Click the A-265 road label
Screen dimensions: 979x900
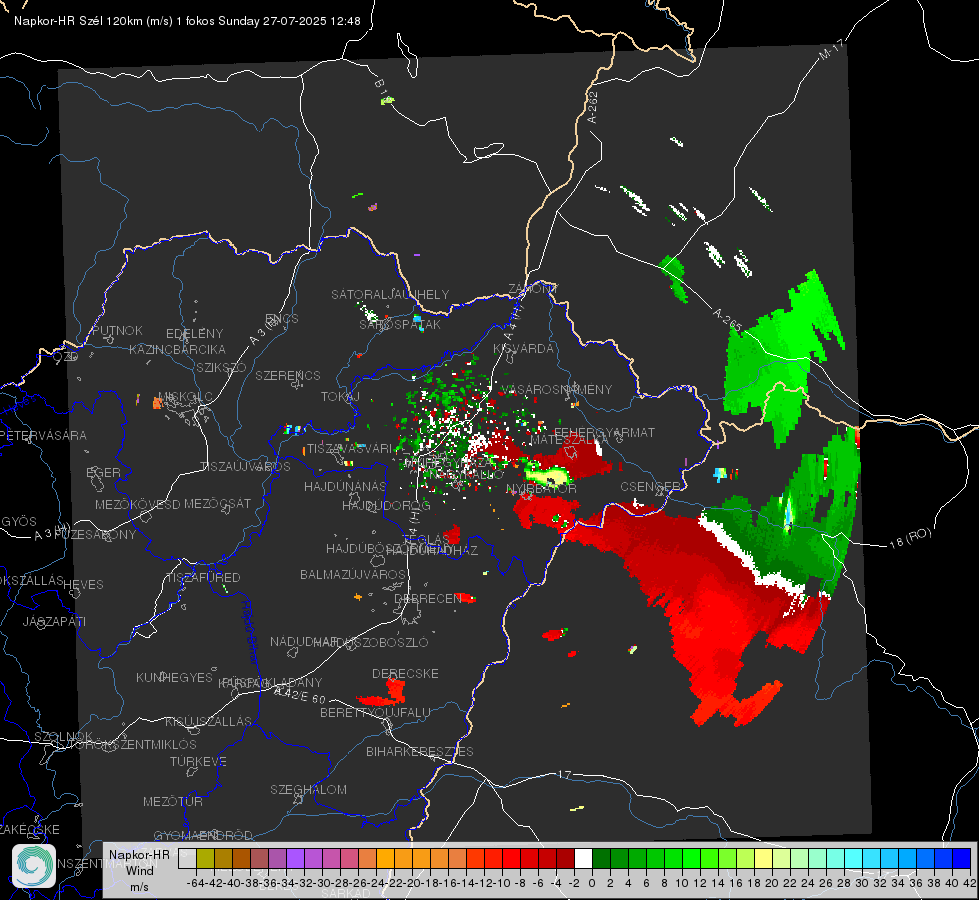pyautogui.click(x=727, y=320)
